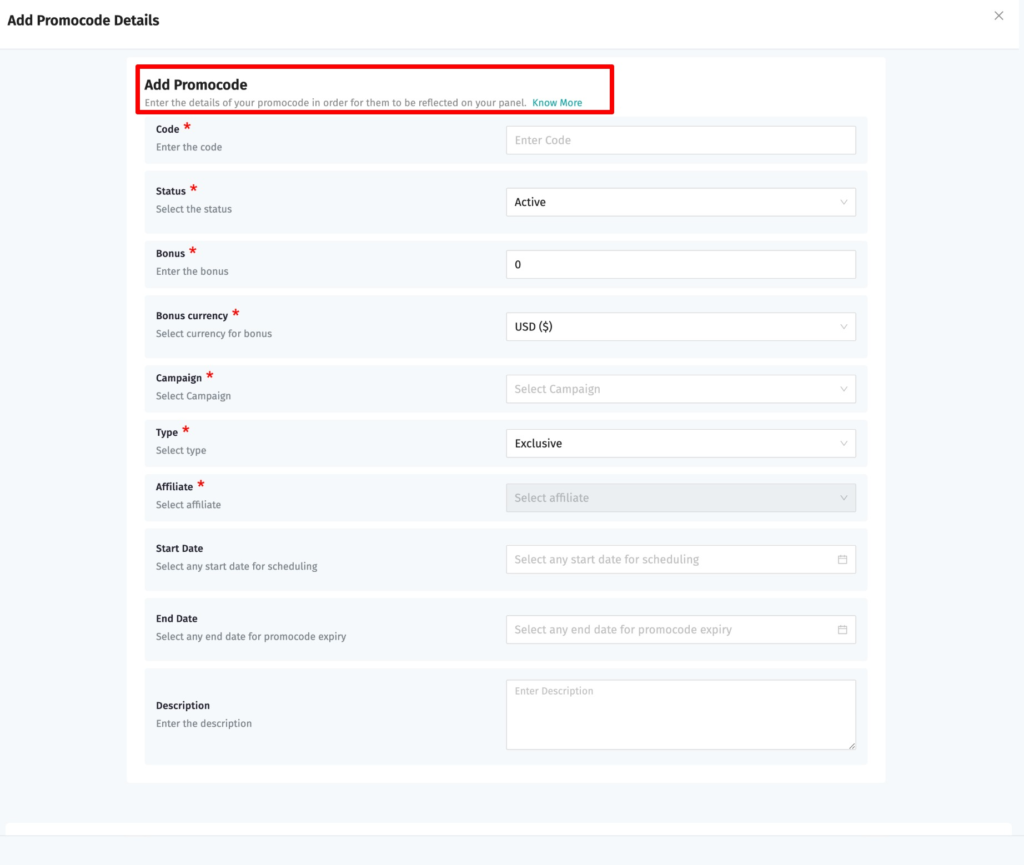Open the Type dropdown showing Exclusive

[680, 443]
